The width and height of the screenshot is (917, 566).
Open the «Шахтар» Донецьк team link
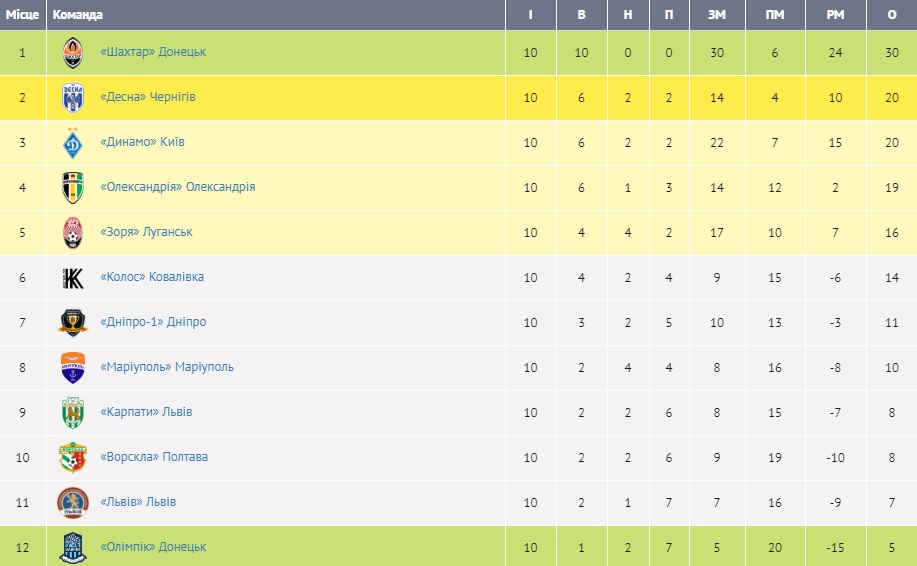[x=153, y=52]
